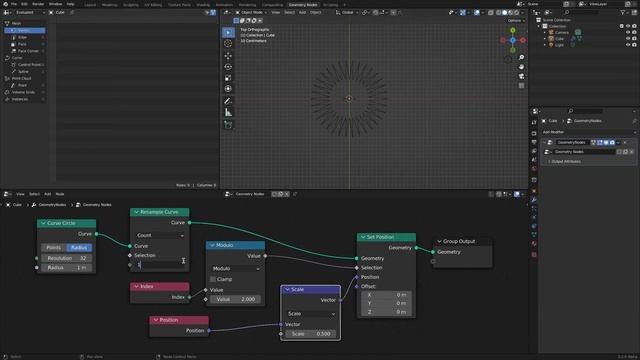Click the Blender logo menu
This screenshot has height=360, width=640.
(x=5, y=4)
